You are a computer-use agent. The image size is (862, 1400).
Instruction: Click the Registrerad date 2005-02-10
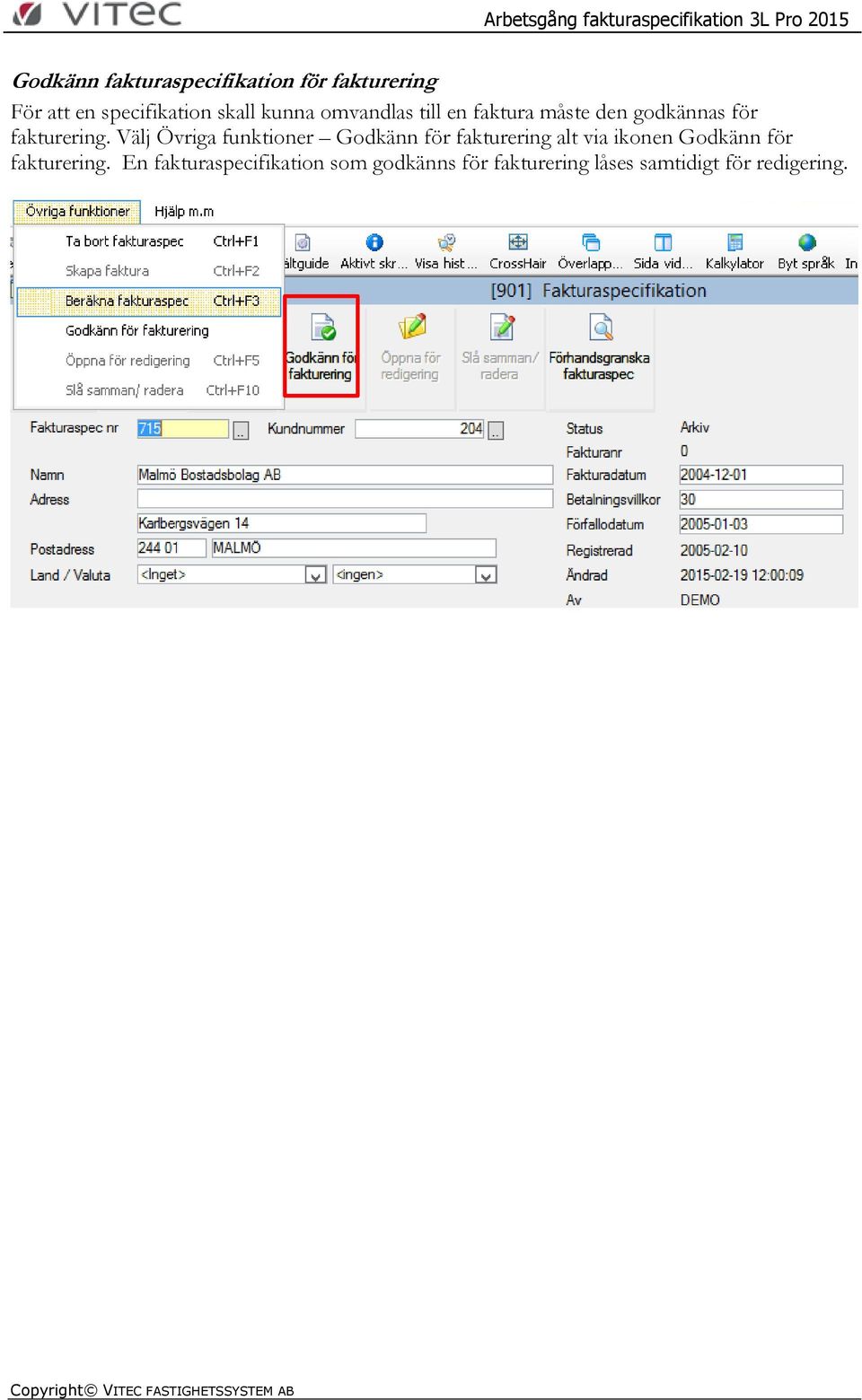[x=714, y=550]
